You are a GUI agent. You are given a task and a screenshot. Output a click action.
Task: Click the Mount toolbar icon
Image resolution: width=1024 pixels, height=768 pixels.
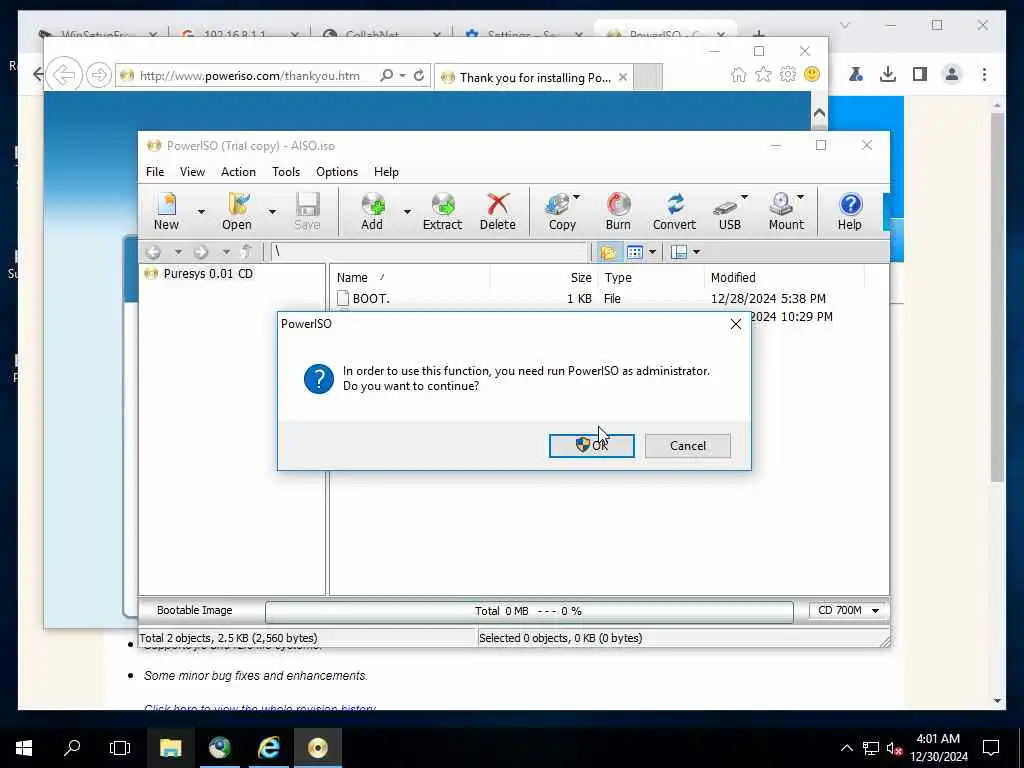coord(784,211)
